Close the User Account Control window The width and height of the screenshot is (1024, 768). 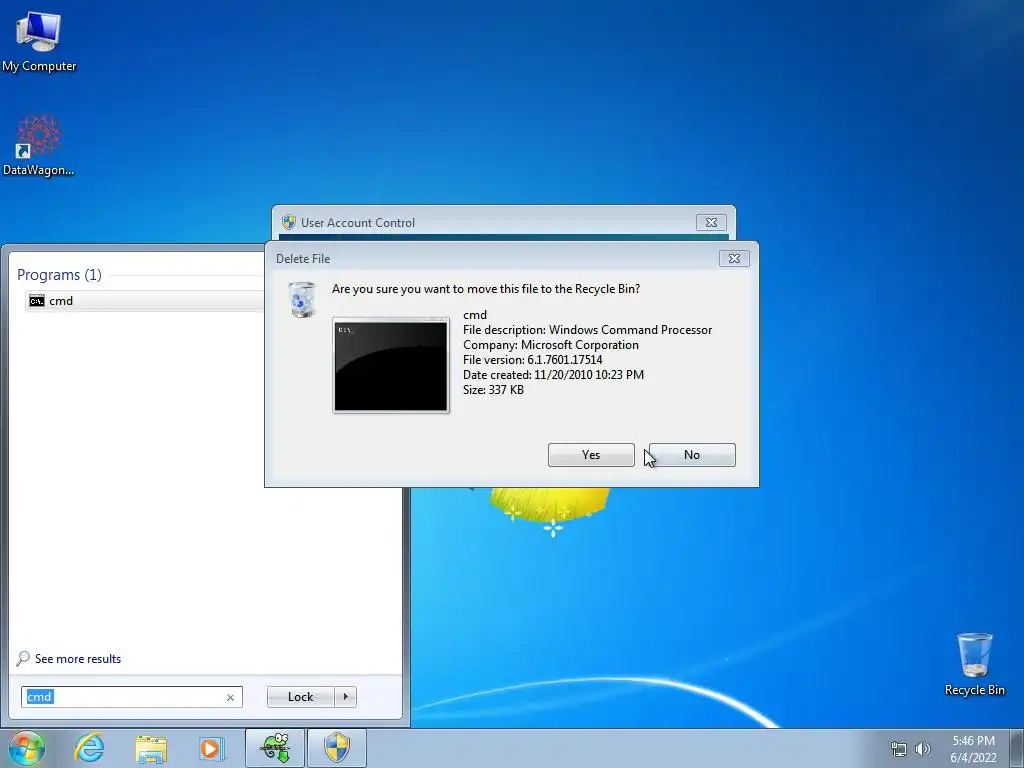(x=711, y=223)
